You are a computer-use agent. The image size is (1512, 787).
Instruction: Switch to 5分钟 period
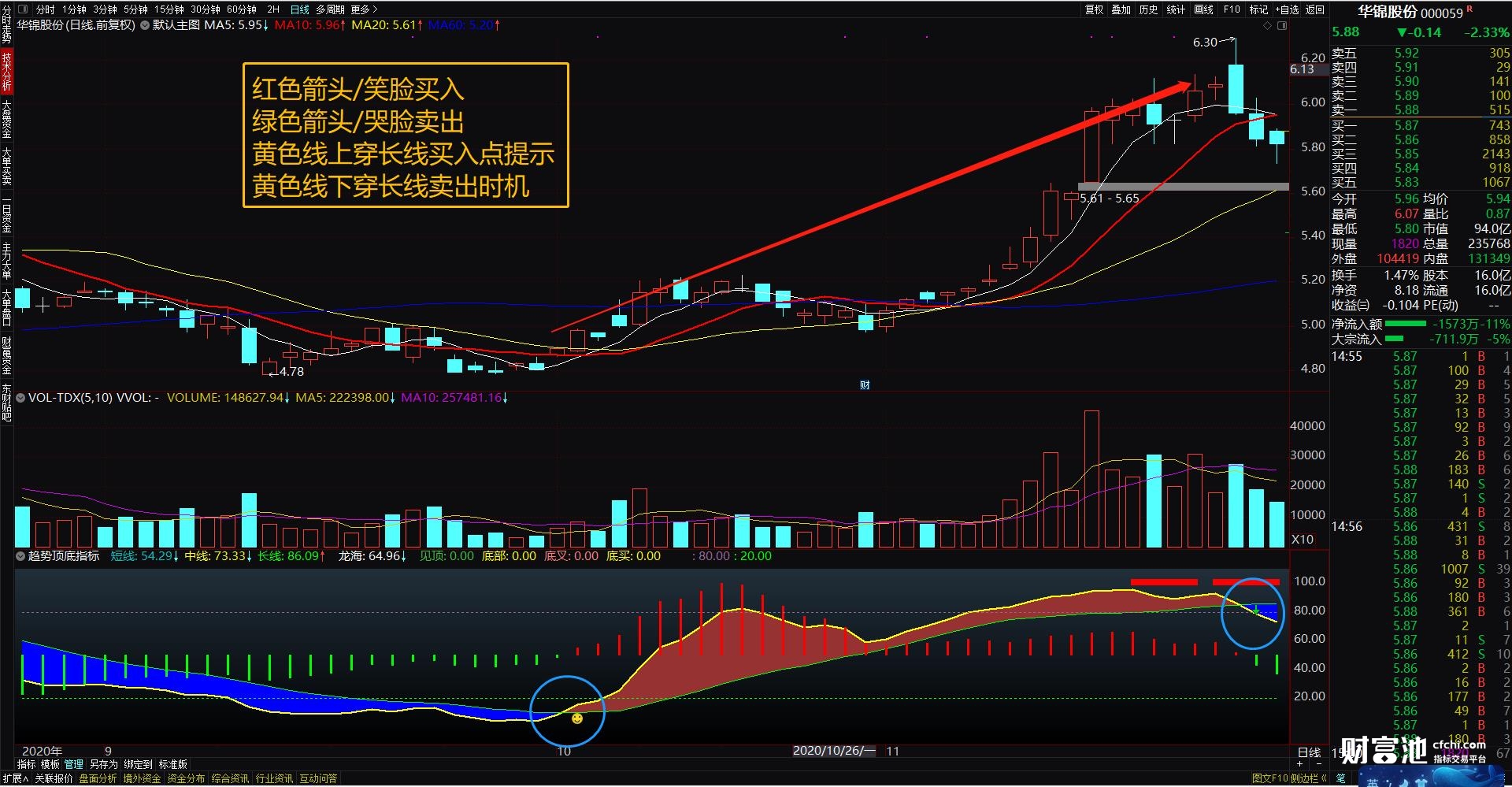tap(135, 9)
